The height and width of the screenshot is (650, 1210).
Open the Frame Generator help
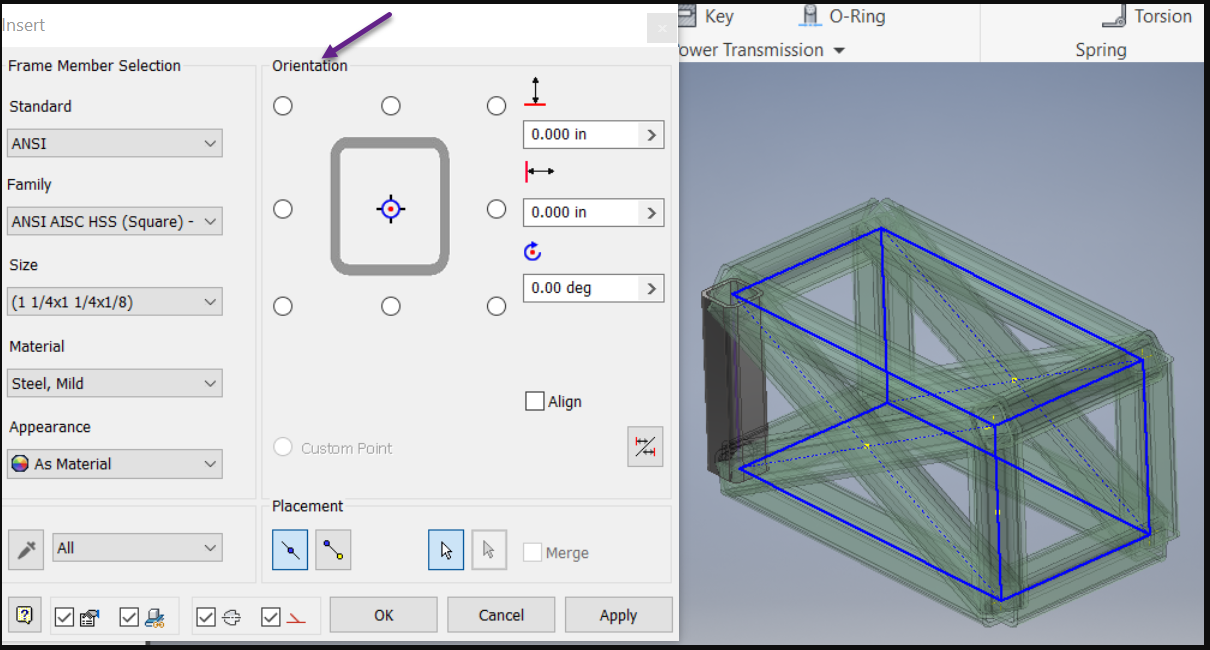tap(23, 615)
